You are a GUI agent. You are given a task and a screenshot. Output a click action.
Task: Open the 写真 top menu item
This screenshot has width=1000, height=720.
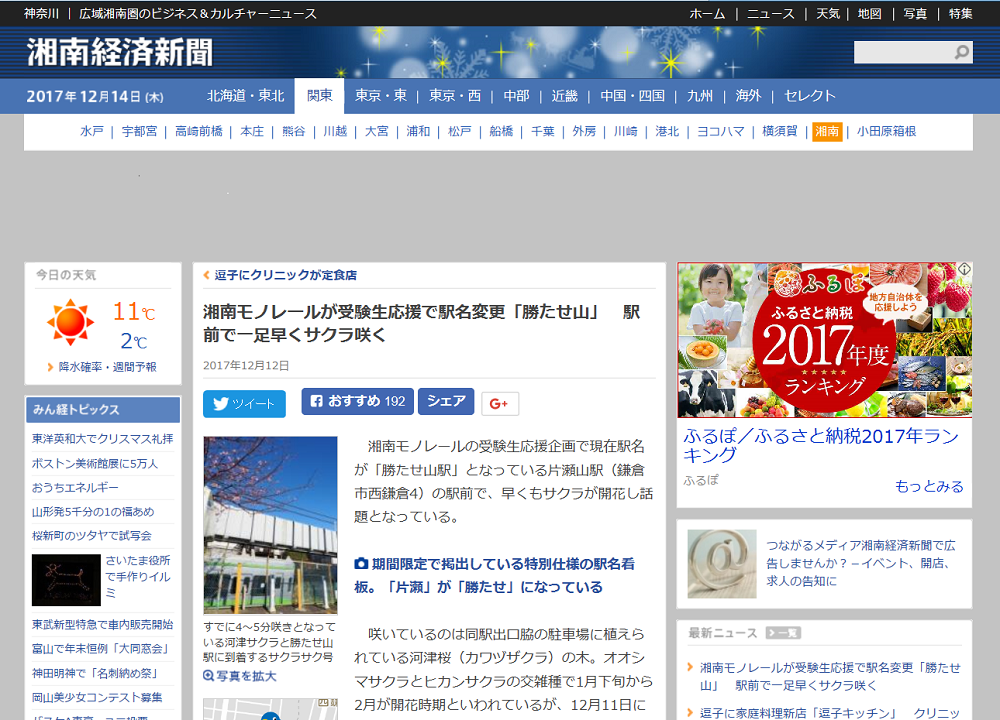[x=915, y=13]
